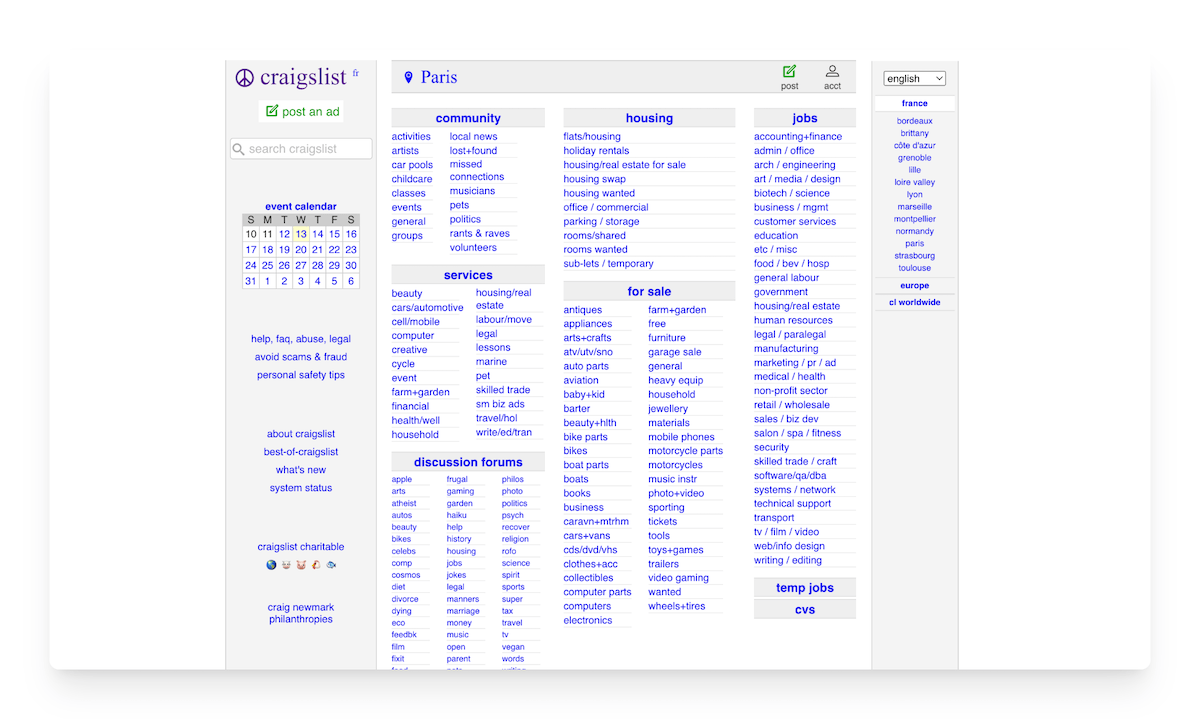Viewport: 1200px width, 719px height.
Task: Open the cvs section
Action: coord(805,609)
